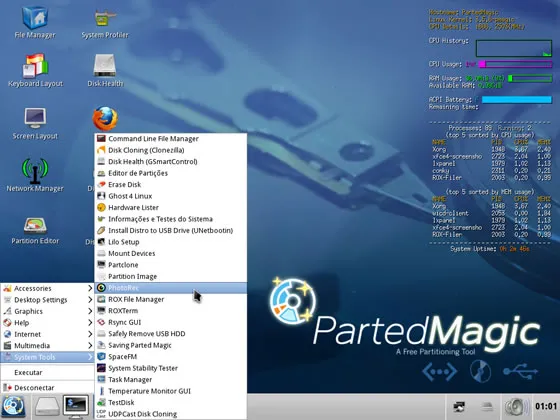
Task: Expand the Accessories submenu
Action: tap(47, 288)
